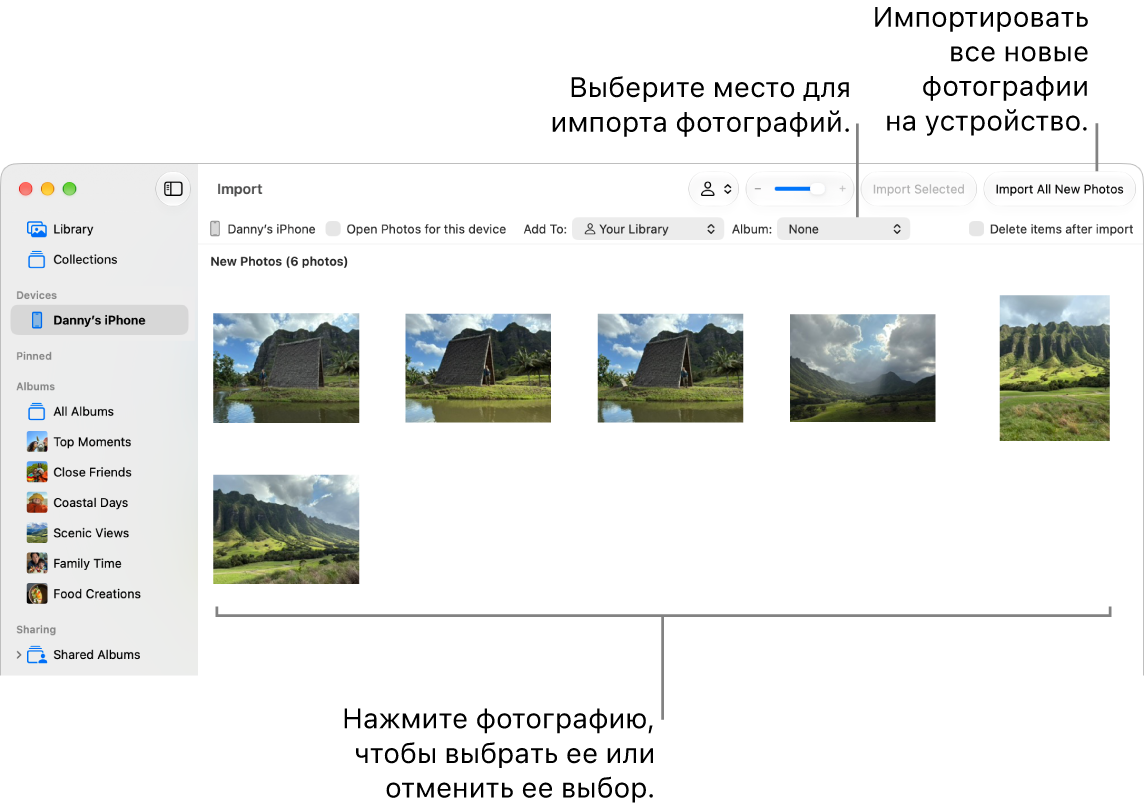The height and width of the screenshot is (811, 1144).
Task: Click the green full-screen window button
Action: [x=69, y=189]
